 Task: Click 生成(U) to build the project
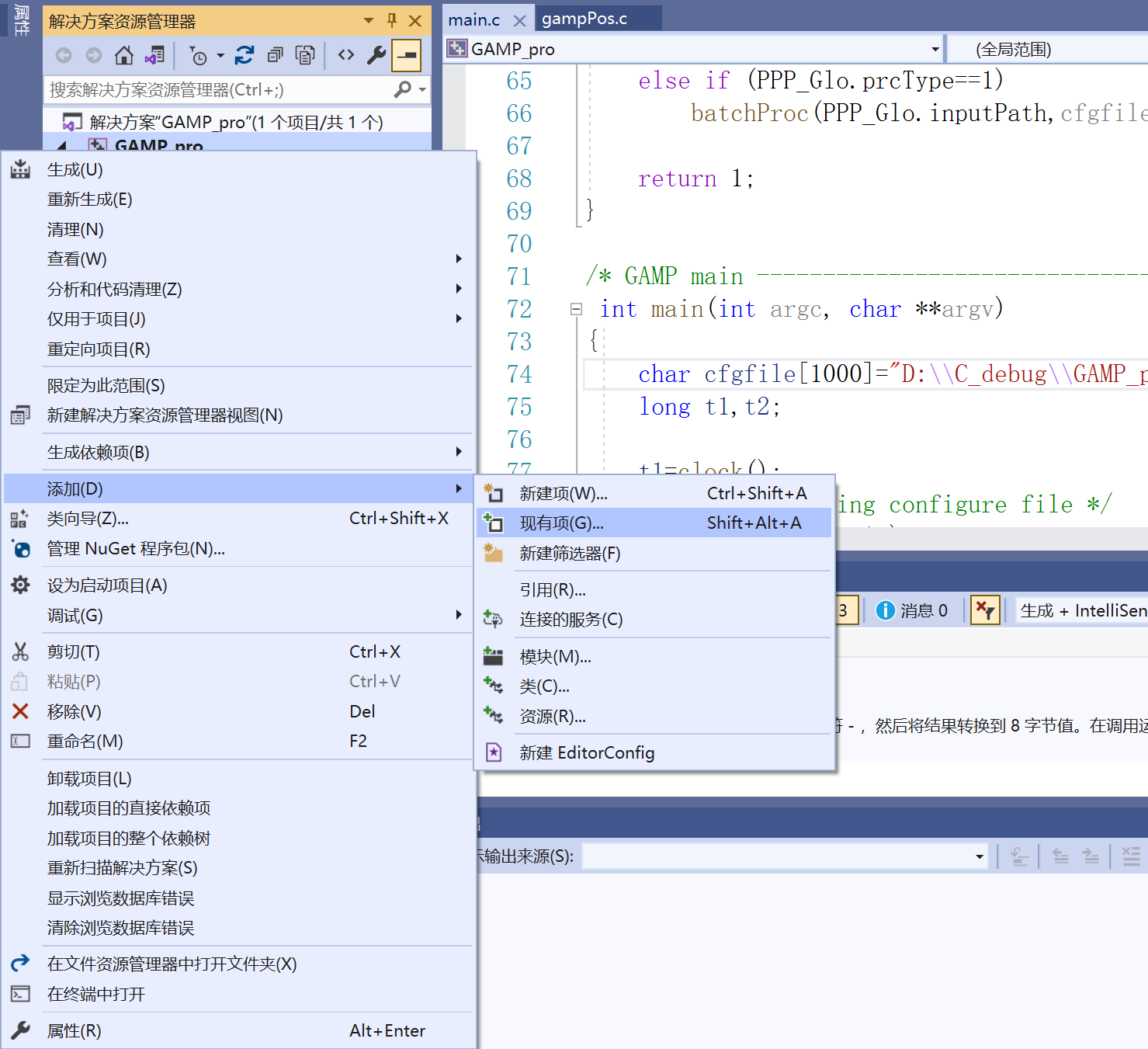coord(75,169)
